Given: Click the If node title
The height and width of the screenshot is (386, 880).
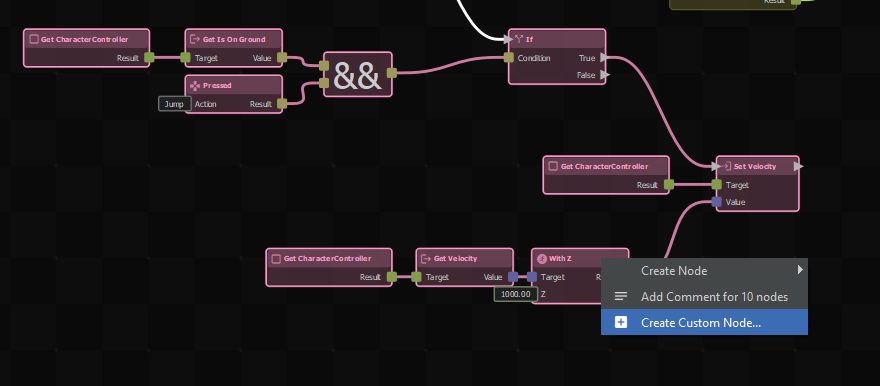Looking at the screenshot, I should pos(529,39).
